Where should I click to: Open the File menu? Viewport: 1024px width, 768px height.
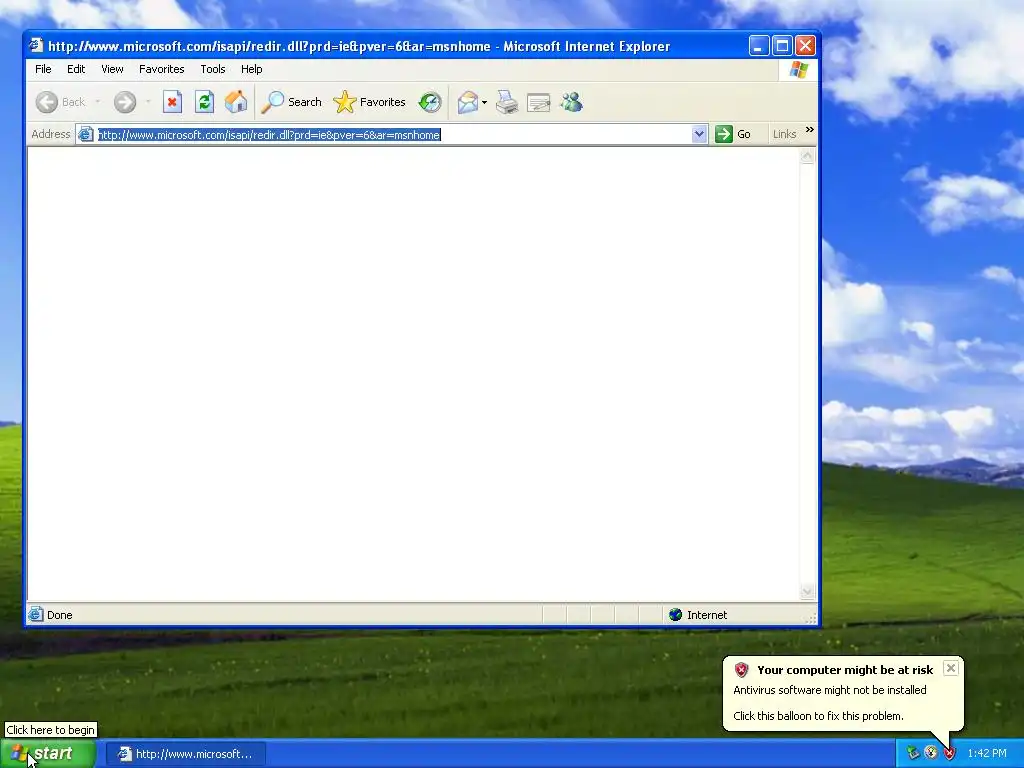[43, 69]
